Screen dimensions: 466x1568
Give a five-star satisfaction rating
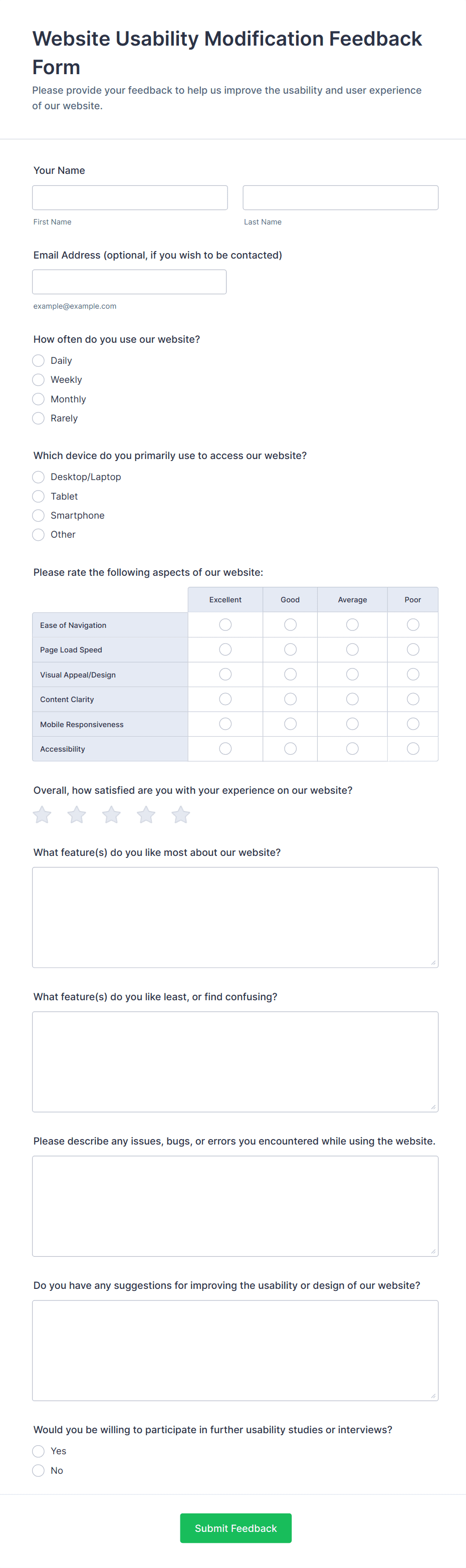coord(181,814)
